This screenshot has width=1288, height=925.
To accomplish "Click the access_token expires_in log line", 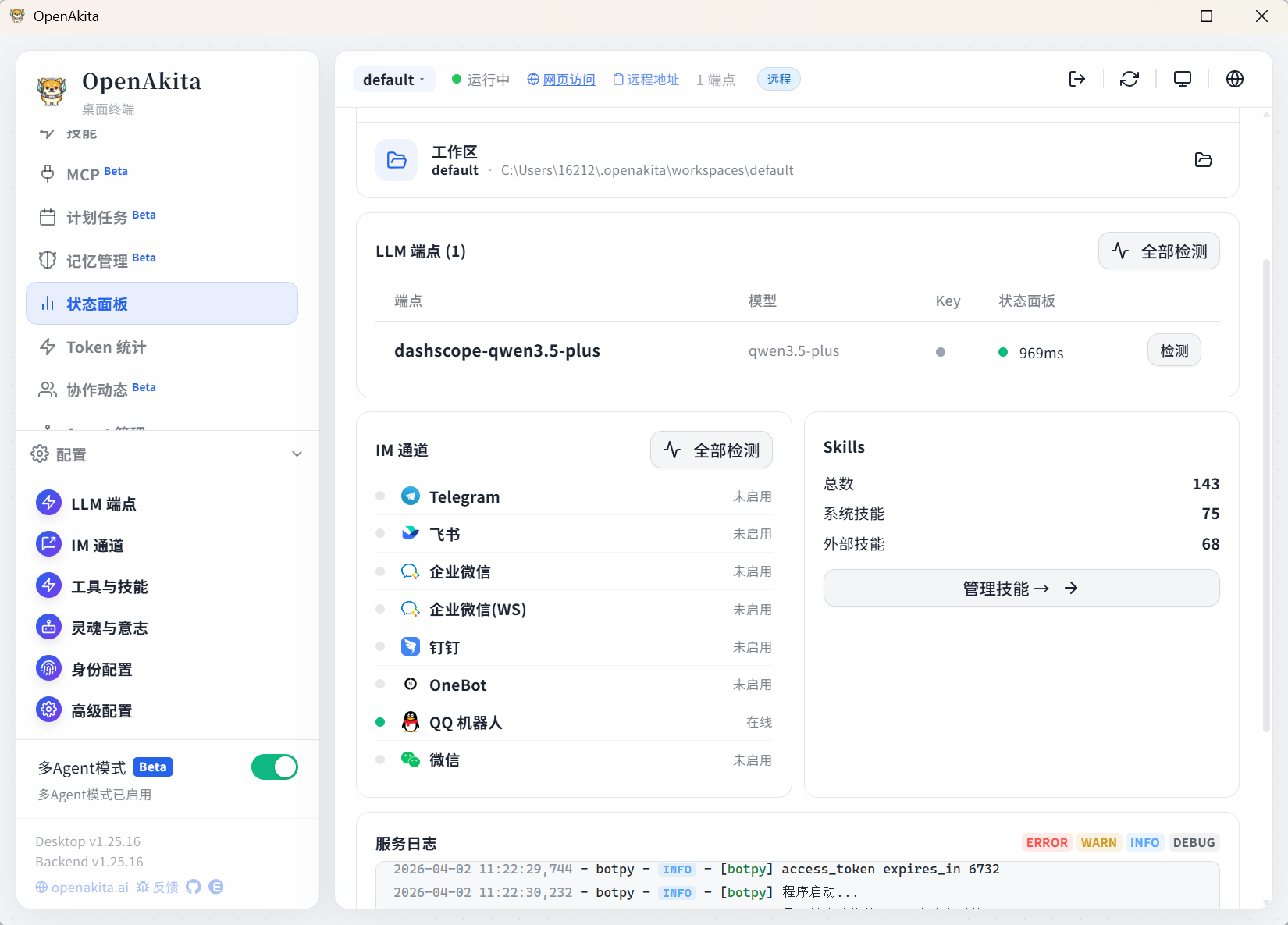I will pos(696,869).
